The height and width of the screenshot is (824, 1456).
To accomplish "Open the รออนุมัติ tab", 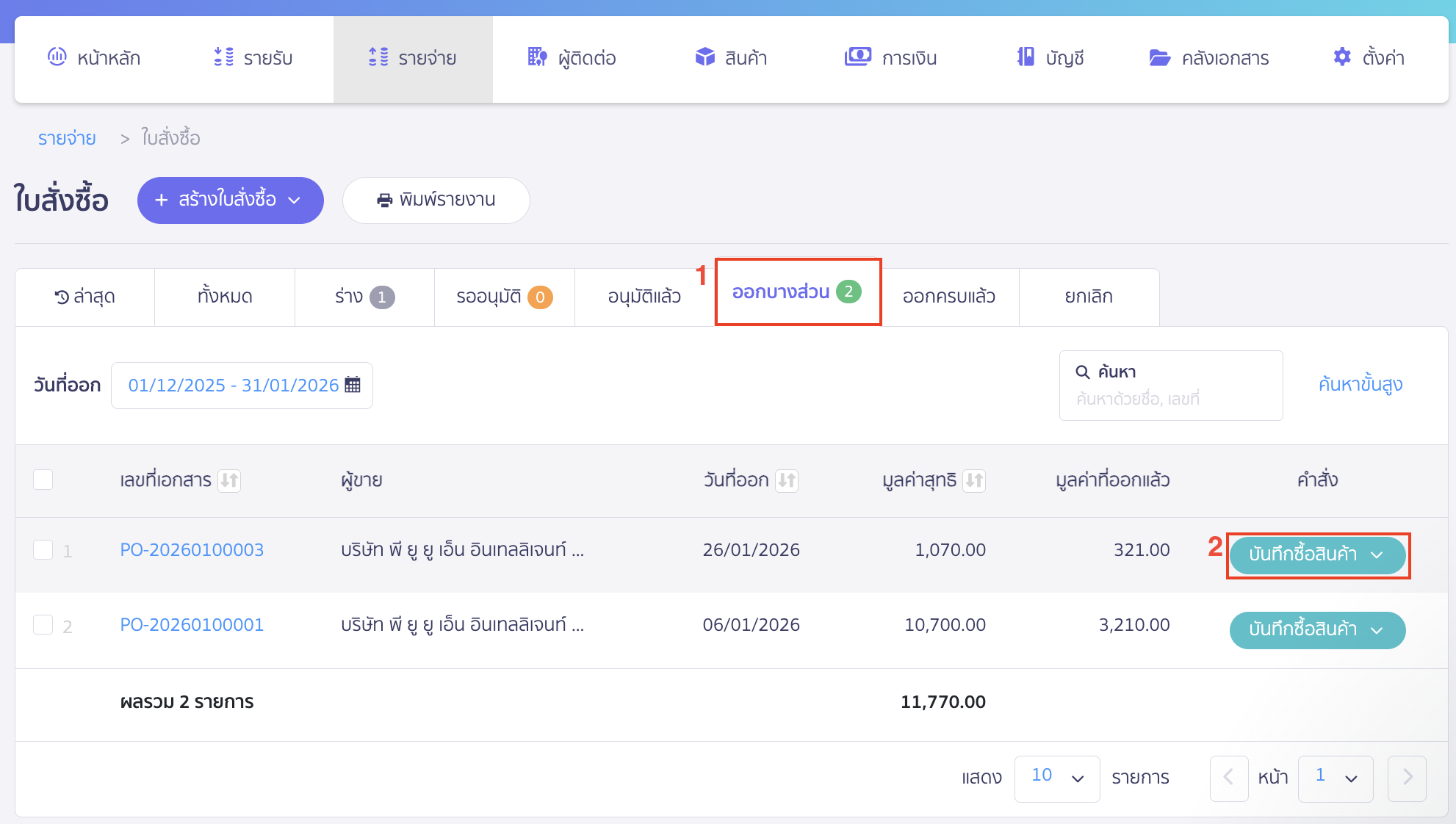I will coord(503,297).
